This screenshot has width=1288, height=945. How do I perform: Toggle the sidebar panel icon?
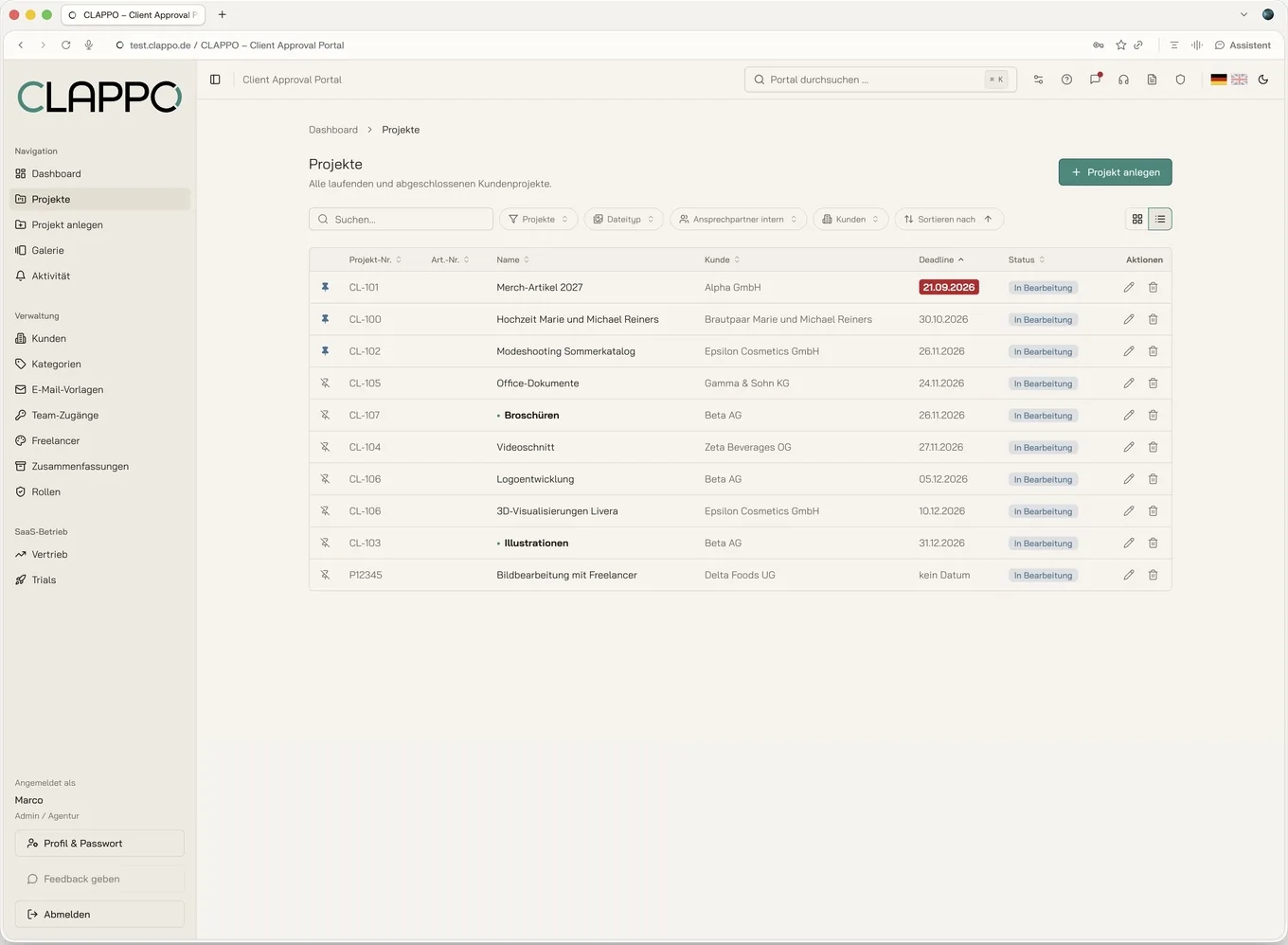pos(215,80)
